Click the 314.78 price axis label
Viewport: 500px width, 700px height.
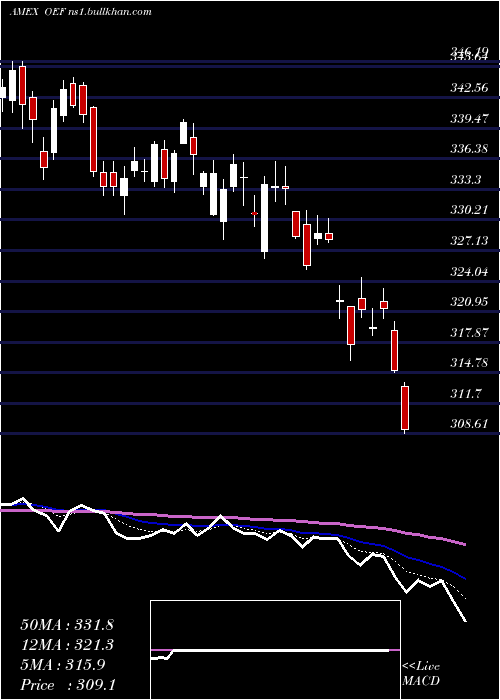[x=469, y=363]
